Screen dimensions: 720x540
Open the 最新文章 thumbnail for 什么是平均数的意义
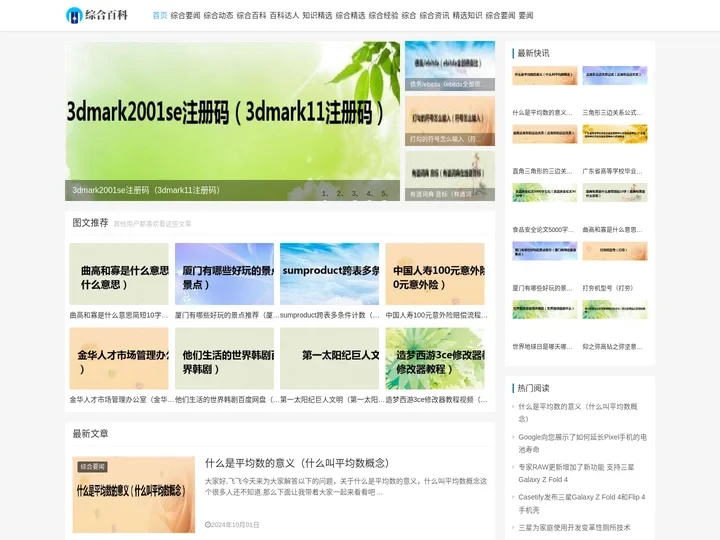[x=134, y=495]
